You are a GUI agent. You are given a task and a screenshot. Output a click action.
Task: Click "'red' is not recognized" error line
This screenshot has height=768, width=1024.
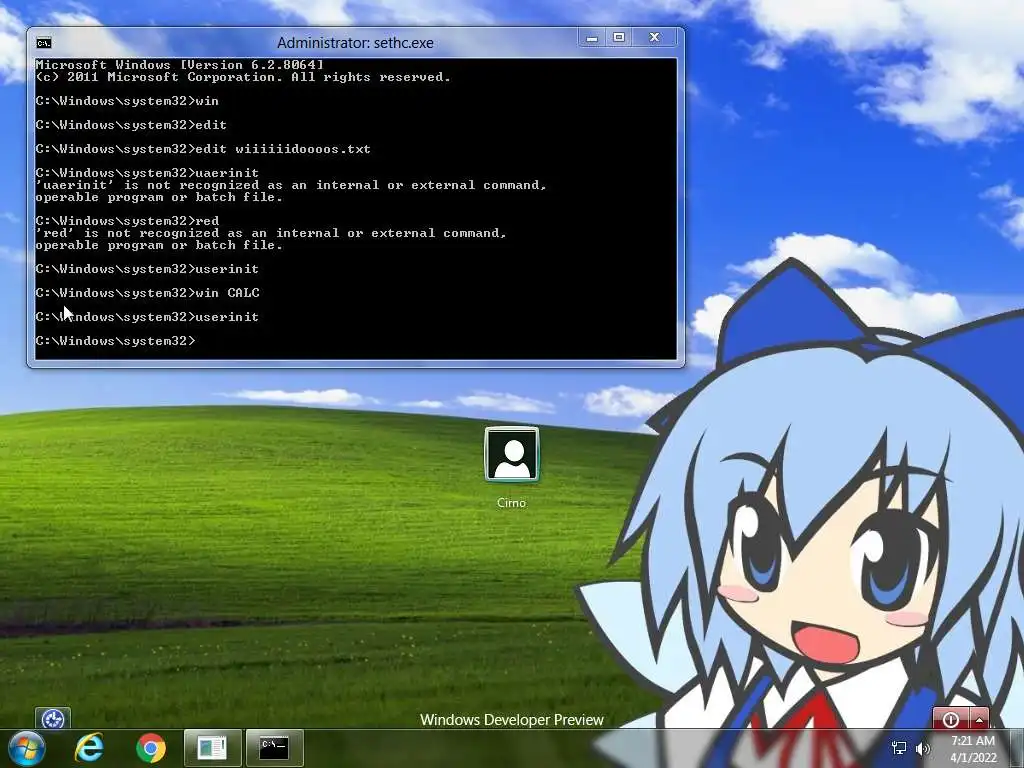(271, 233)
